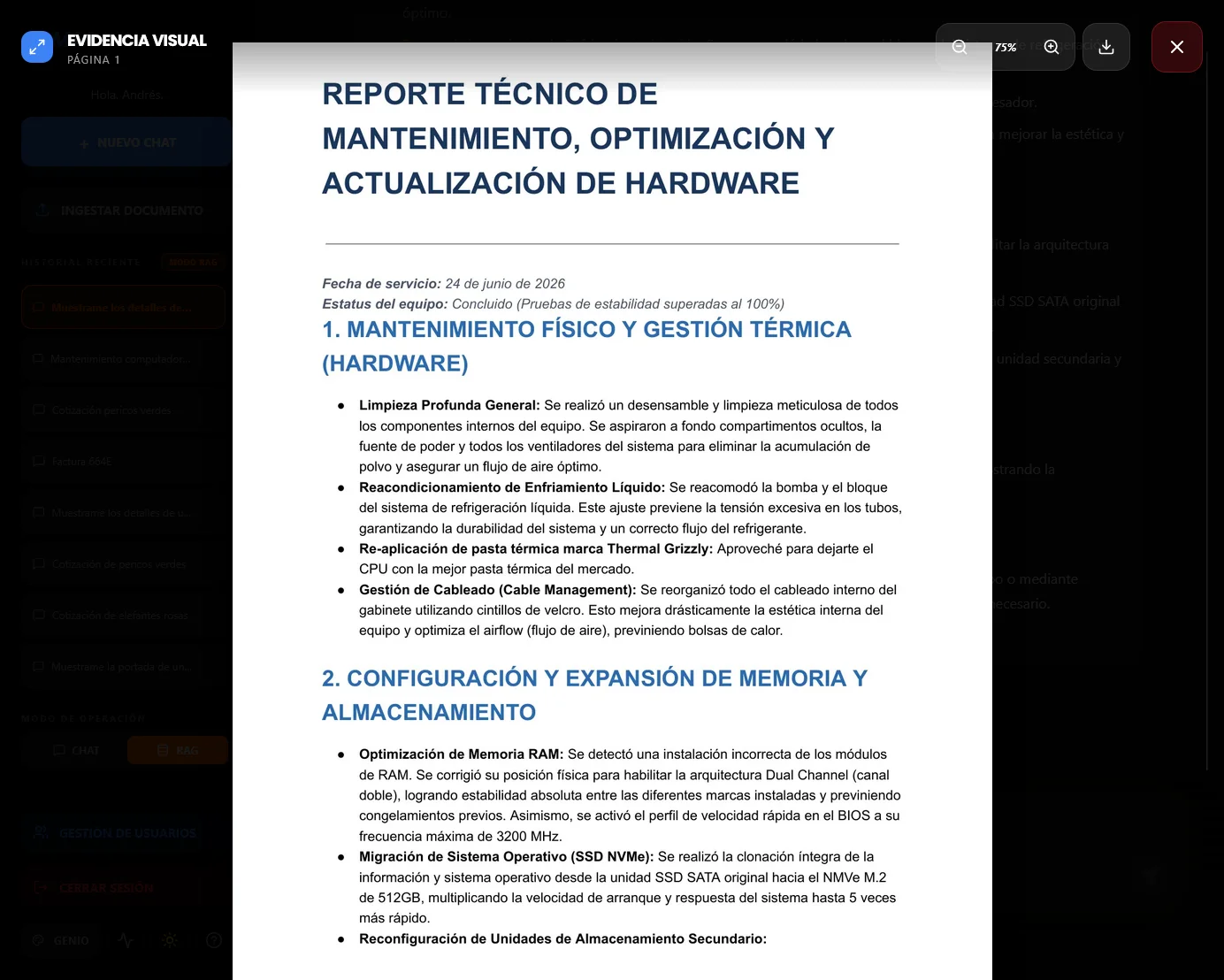Download the previewed document

1106,47
